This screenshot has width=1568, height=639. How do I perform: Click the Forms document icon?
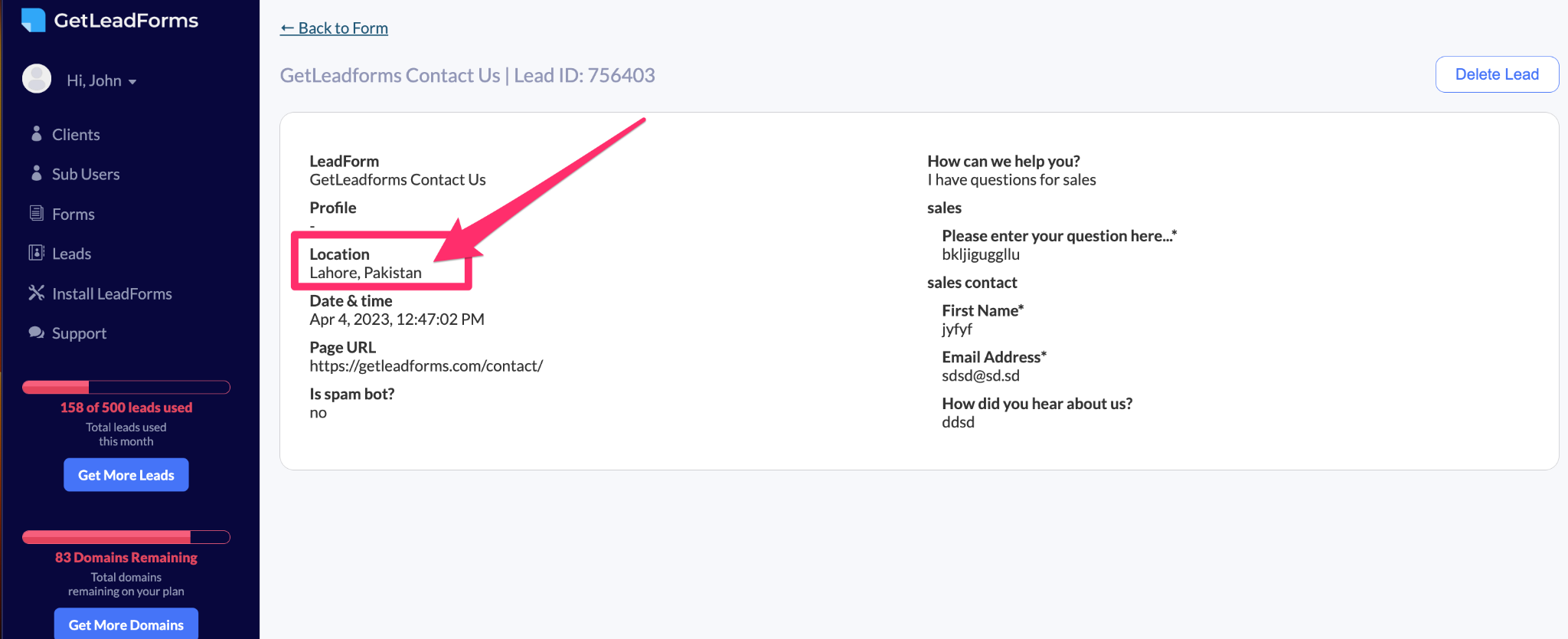coord(36,213)
